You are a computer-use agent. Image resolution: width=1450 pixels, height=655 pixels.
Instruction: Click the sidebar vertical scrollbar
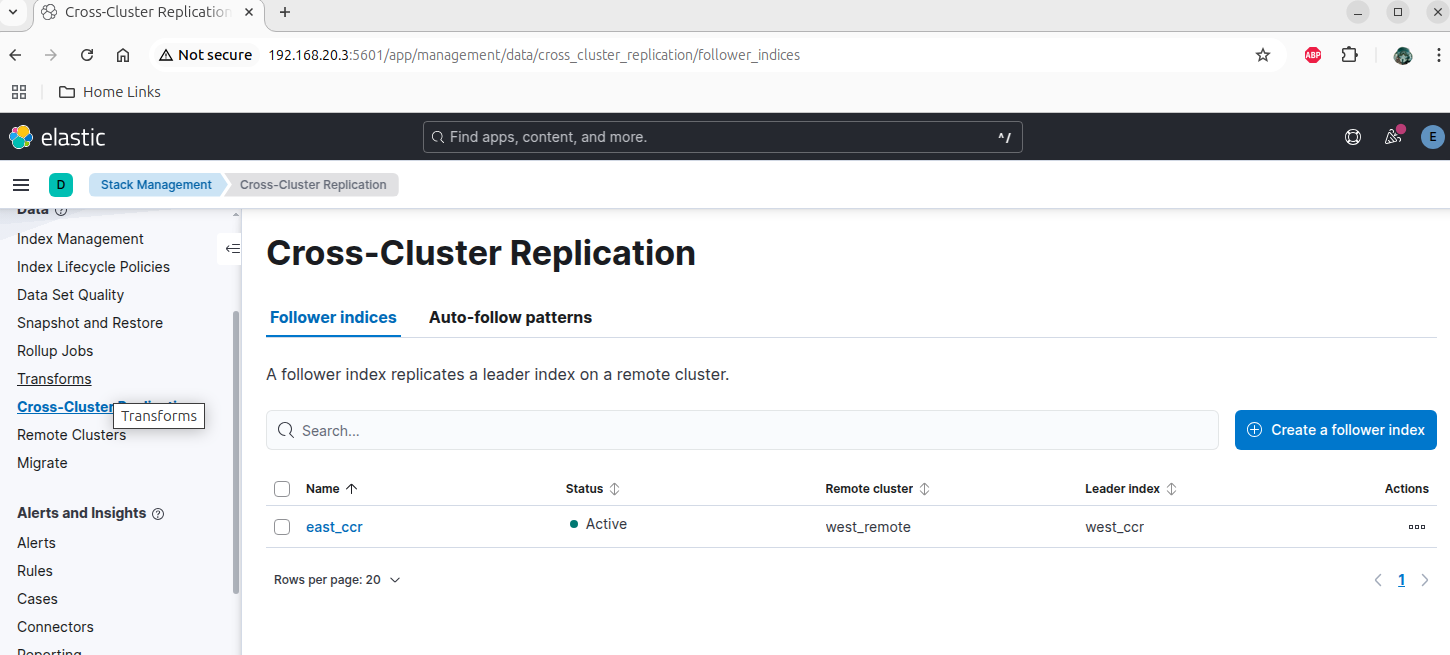coord(236,452)
